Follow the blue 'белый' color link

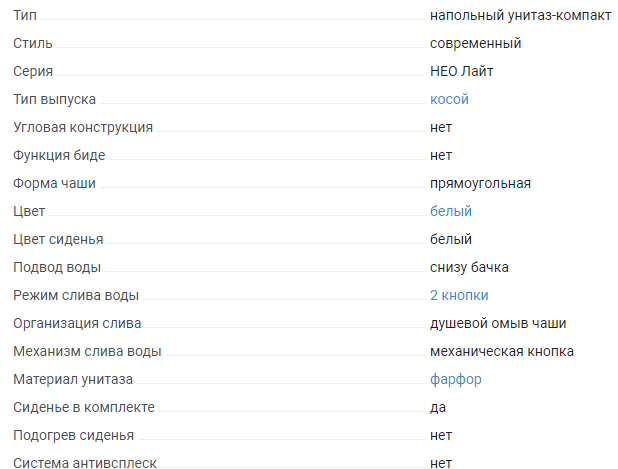(x=450, y=211)
